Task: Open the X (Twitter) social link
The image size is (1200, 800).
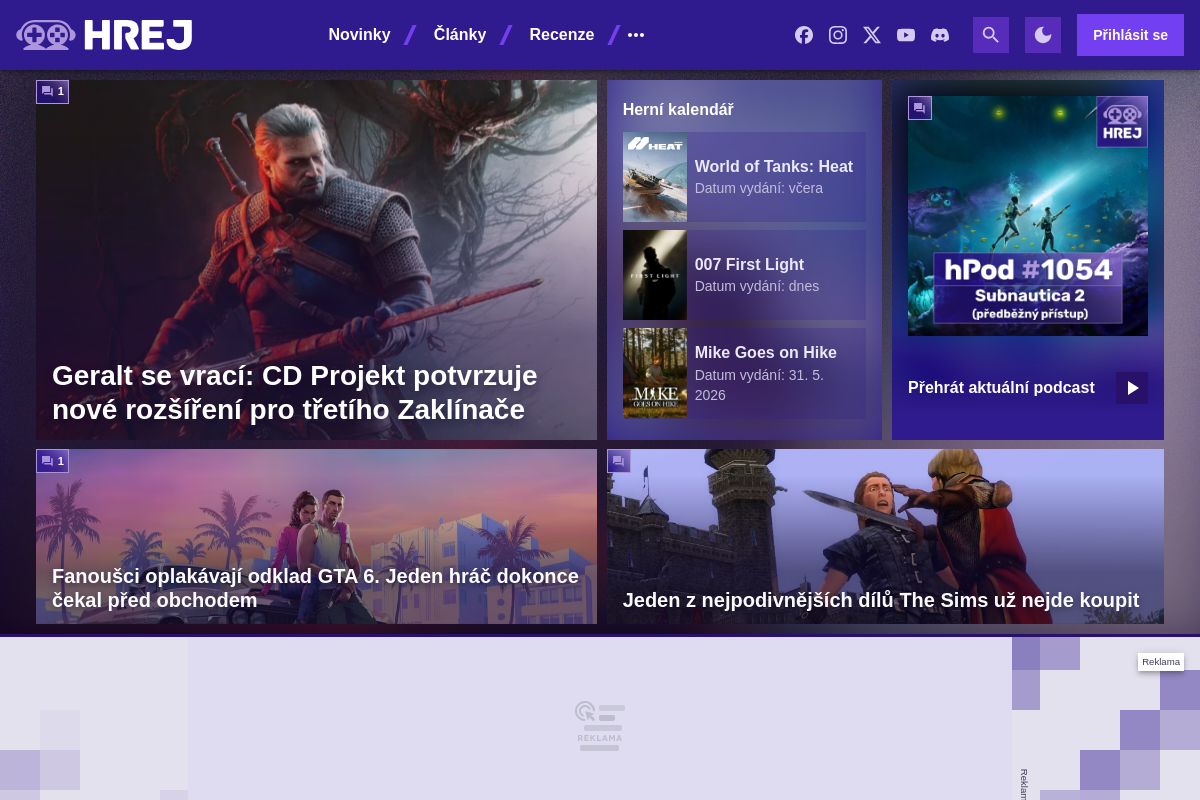Action: pos(872,35)
